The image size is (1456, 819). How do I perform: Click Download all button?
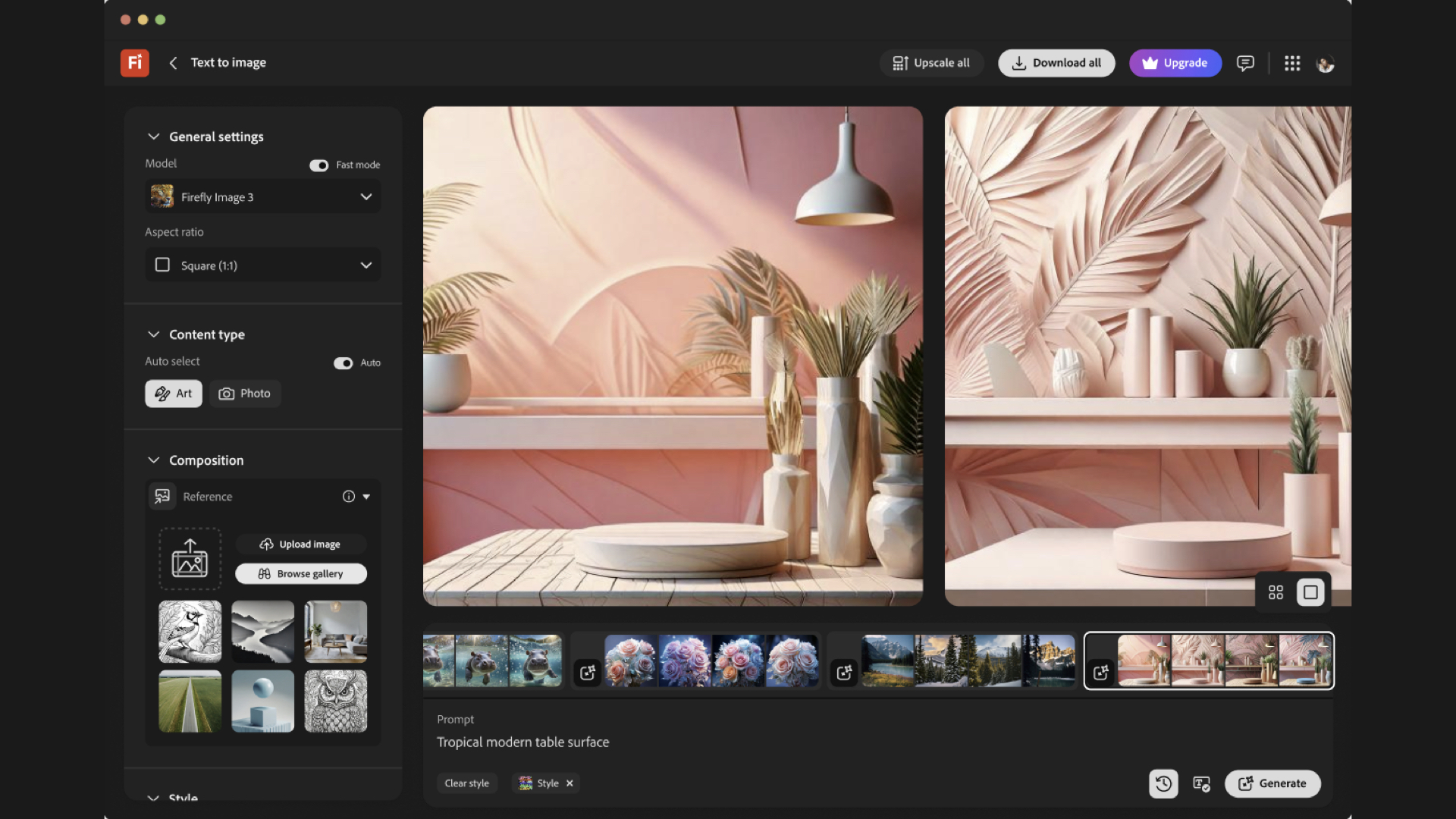tap(1056, 63)
